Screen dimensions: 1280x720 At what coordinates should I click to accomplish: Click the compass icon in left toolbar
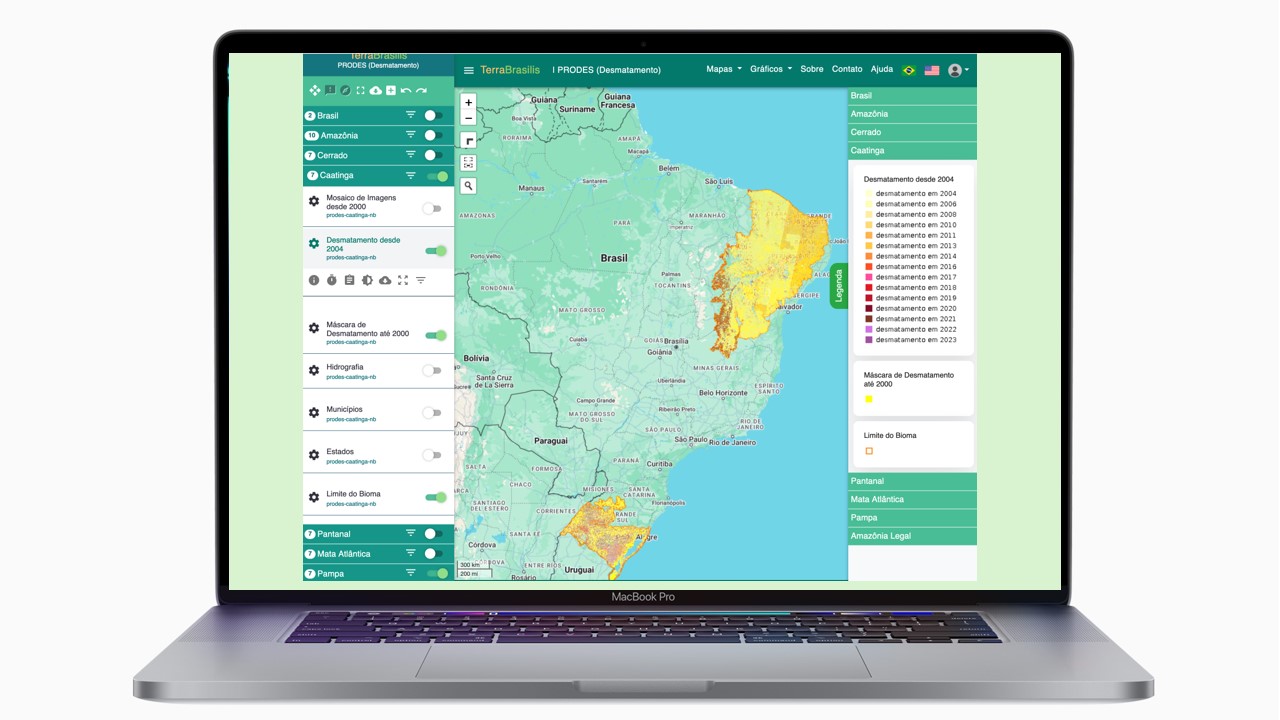click(345, 90)
